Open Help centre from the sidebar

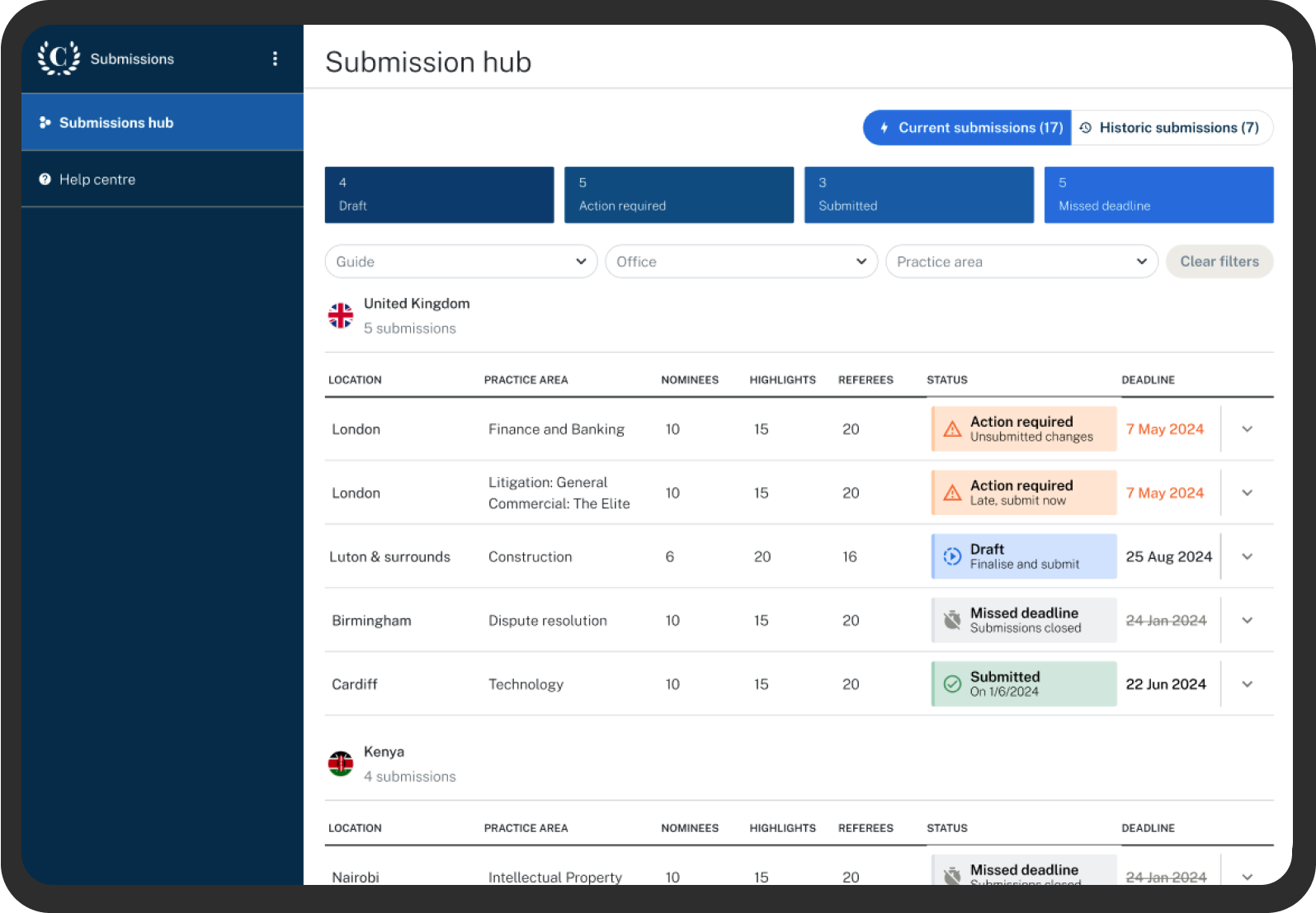(x=163, y=179)
